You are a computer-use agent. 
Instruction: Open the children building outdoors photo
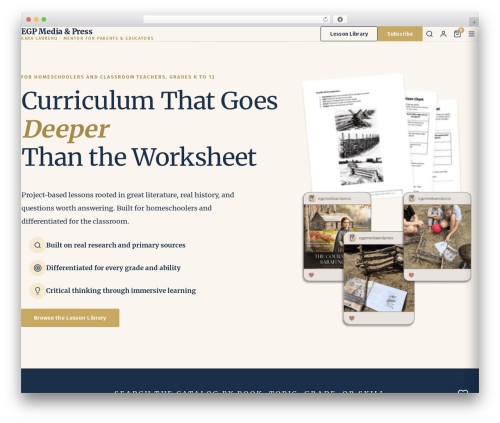pos(437,237)
